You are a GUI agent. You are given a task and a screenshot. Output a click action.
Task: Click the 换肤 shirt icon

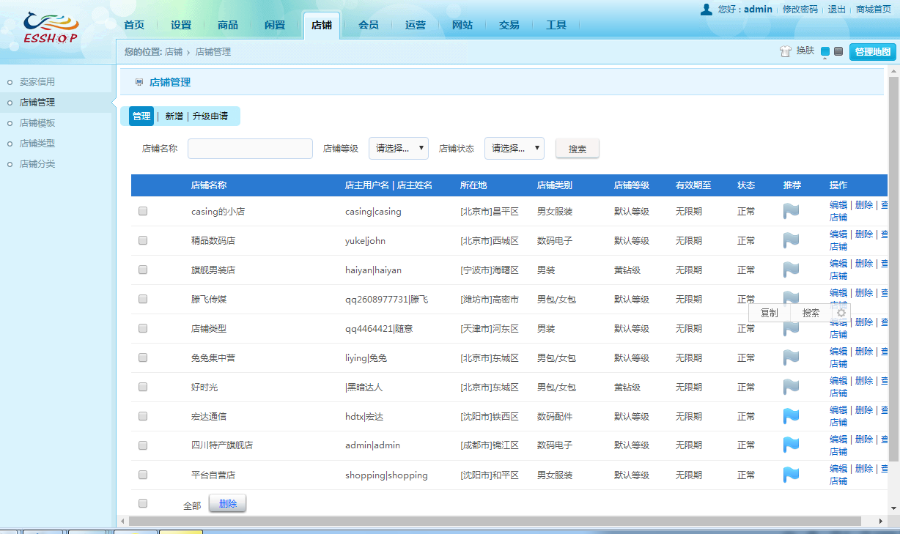coord(785,51)
